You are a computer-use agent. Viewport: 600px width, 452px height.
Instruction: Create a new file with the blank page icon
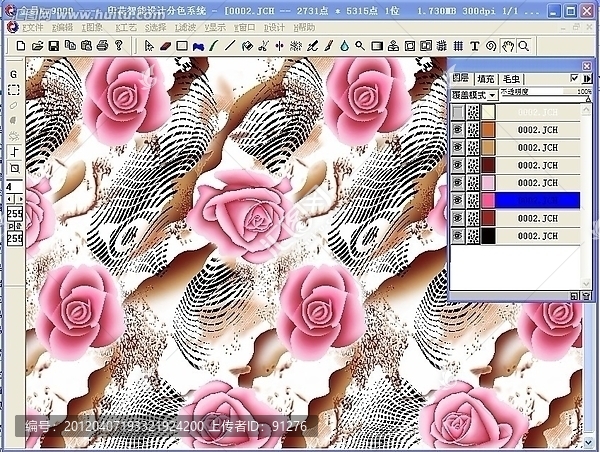(21, 46)
